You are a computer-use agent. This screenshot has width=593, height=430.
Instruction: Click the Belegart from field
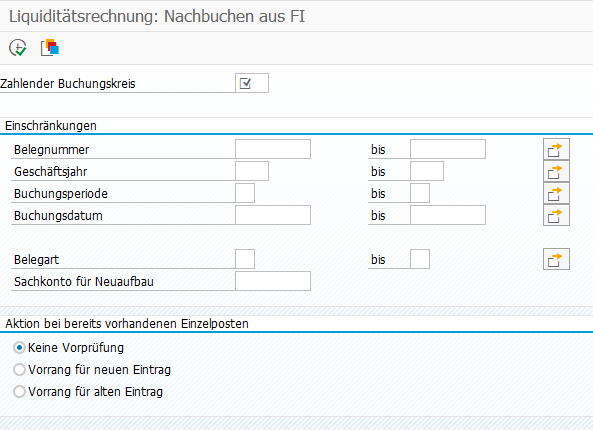tap(245, 259)
